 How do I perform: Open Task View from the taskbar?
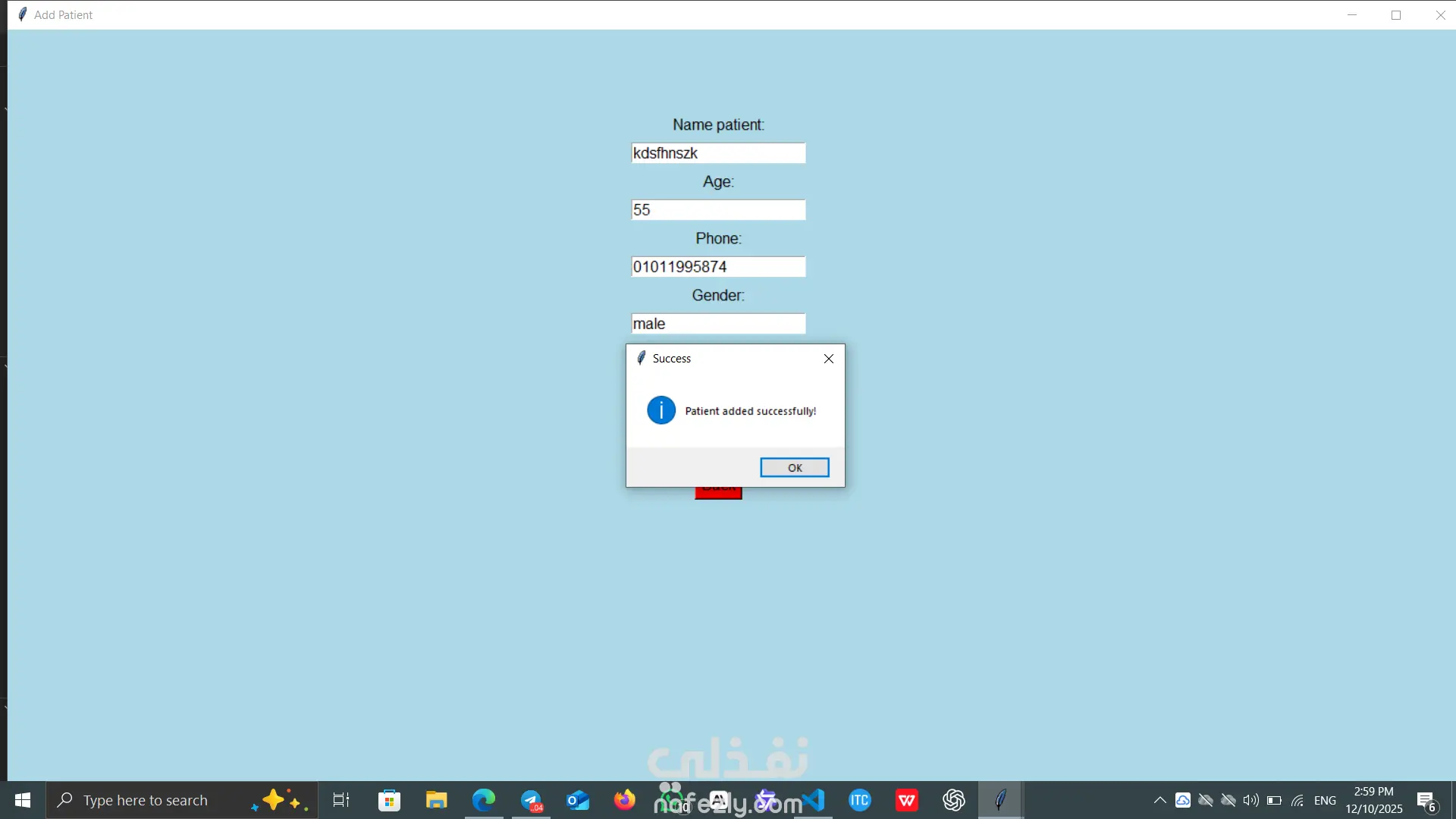pyautogui.click(x=341, y=800)
